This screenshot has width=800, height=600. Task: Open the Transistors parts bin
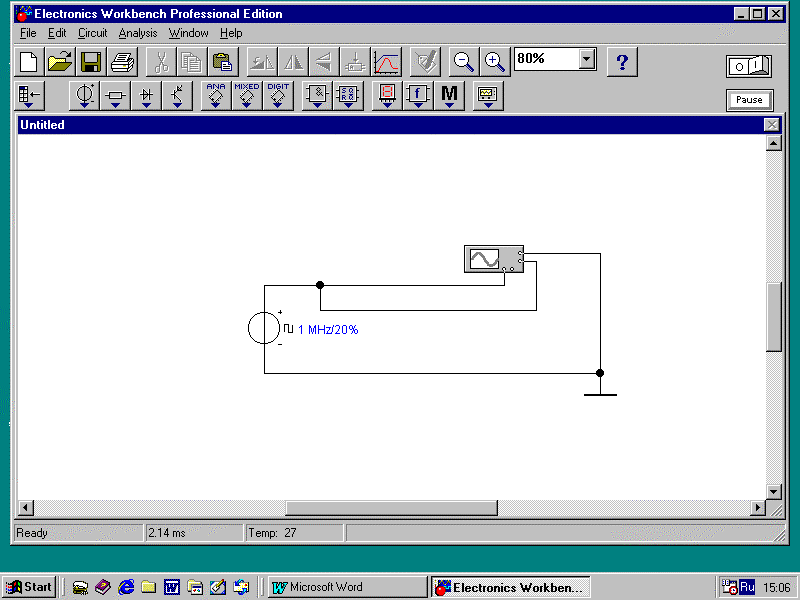(x=178, y=95)
